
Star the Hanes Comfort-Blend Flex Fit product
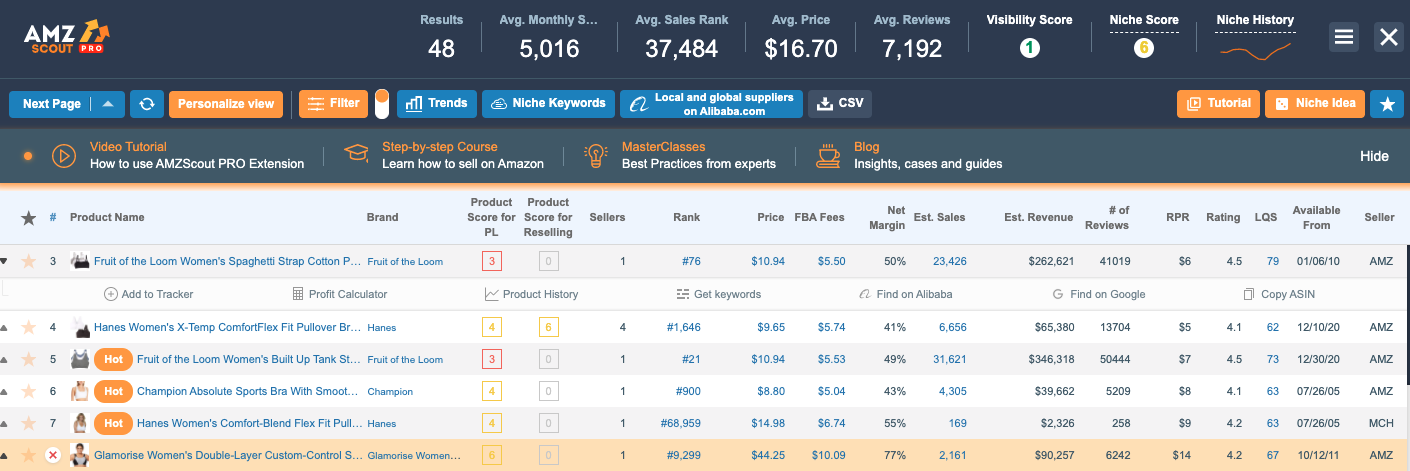pos(29,423)
